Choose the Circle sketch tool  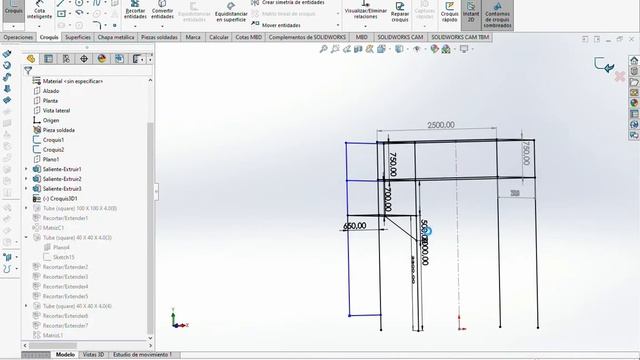pyautogui.click(x=79, y=3)
